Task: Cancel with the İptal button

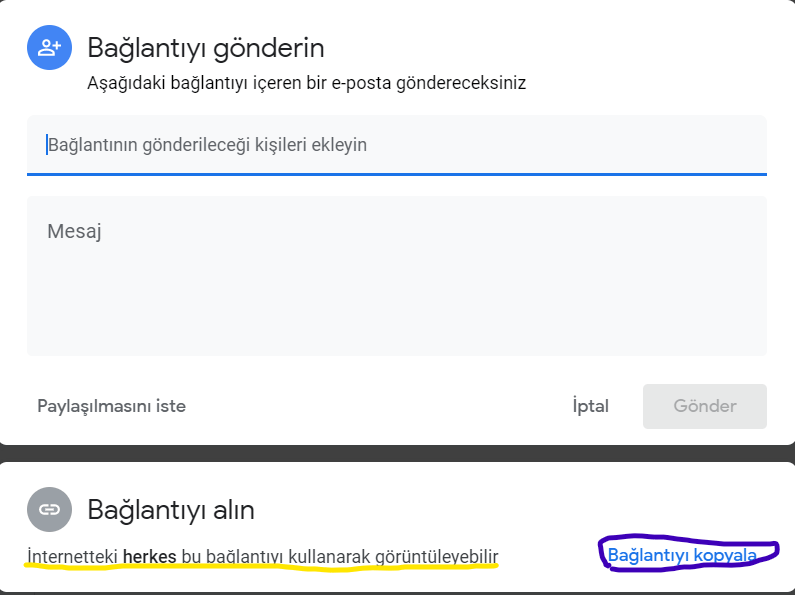Action: click(x=590, y=406)
